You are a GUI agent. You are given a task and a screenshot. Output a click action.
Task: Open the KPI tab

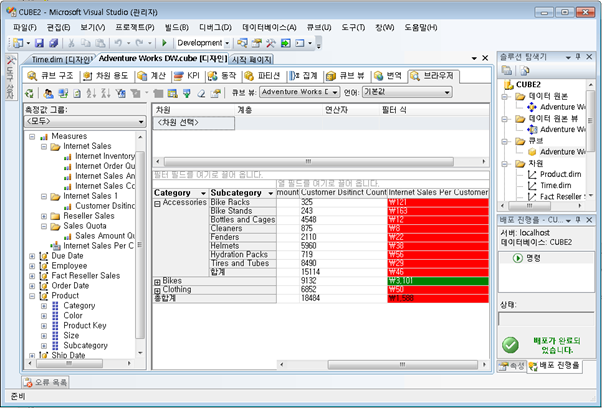(187, 76)
